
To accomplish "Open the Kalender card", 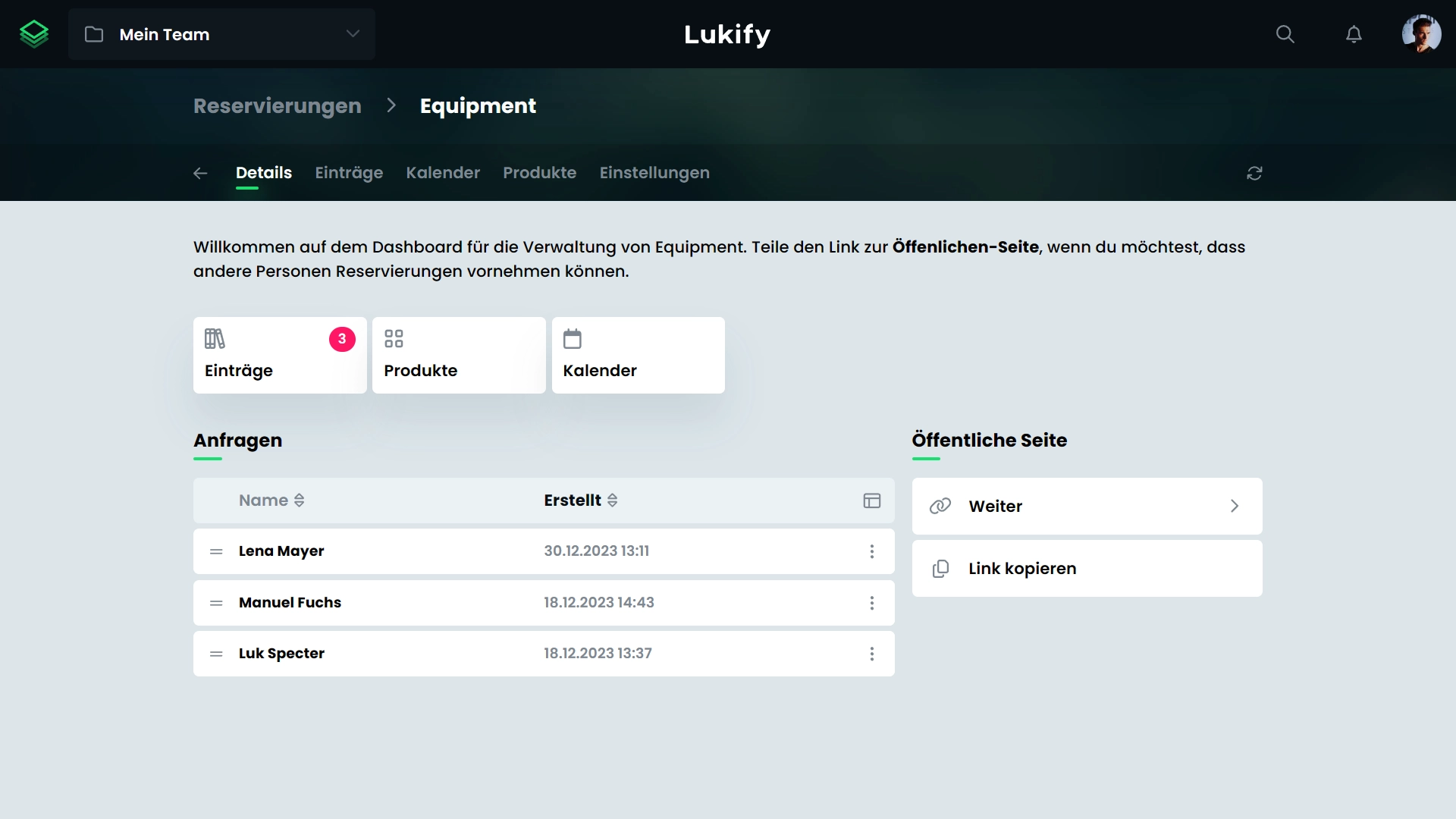I will tap(638, 355).
